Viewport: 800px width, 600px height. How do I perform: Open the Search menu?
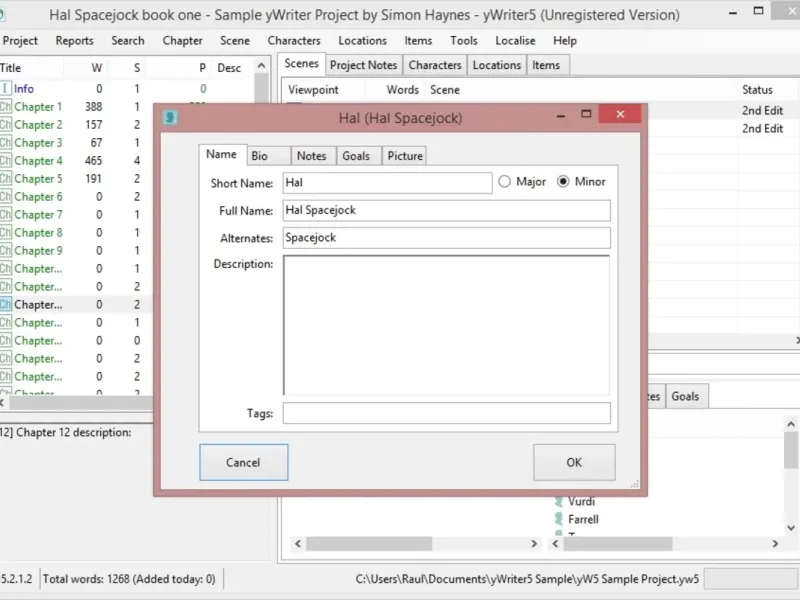pos(128,41)
